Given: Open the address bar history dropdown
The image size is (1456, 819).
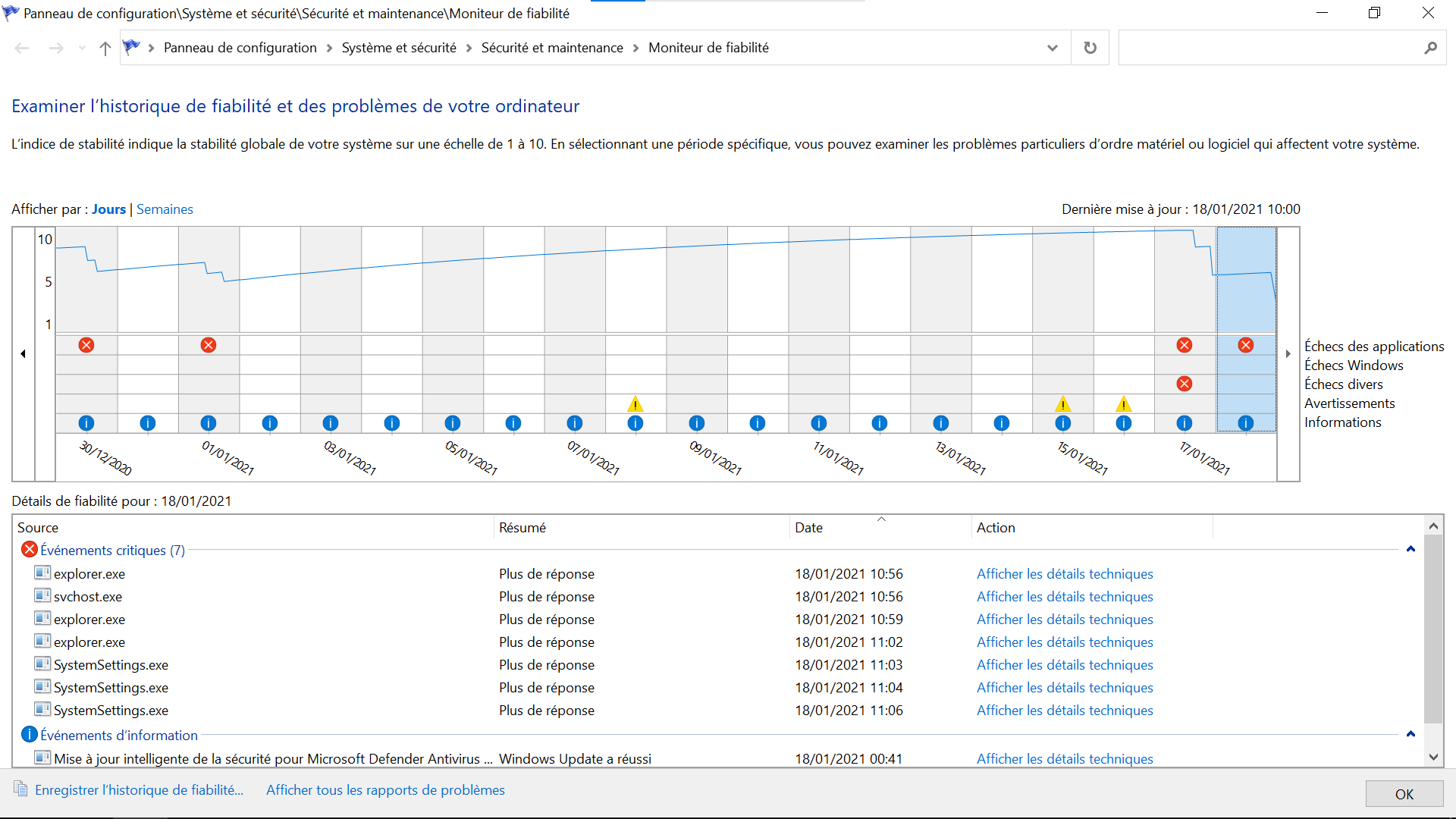Looking at the screenshot, I should (x=1053, y=48).
